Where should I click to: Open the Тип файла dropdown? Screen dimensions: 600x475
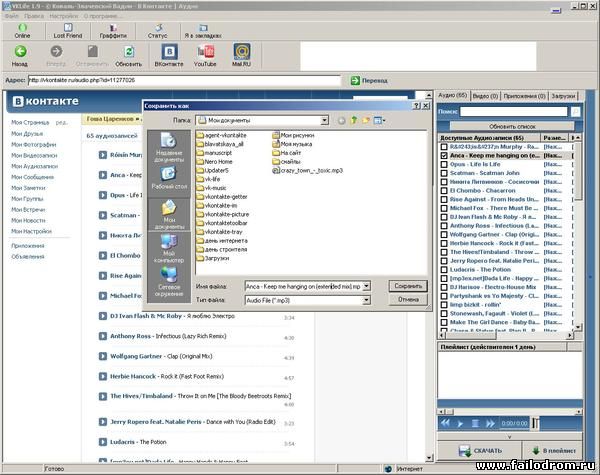[x=366, y=300]
